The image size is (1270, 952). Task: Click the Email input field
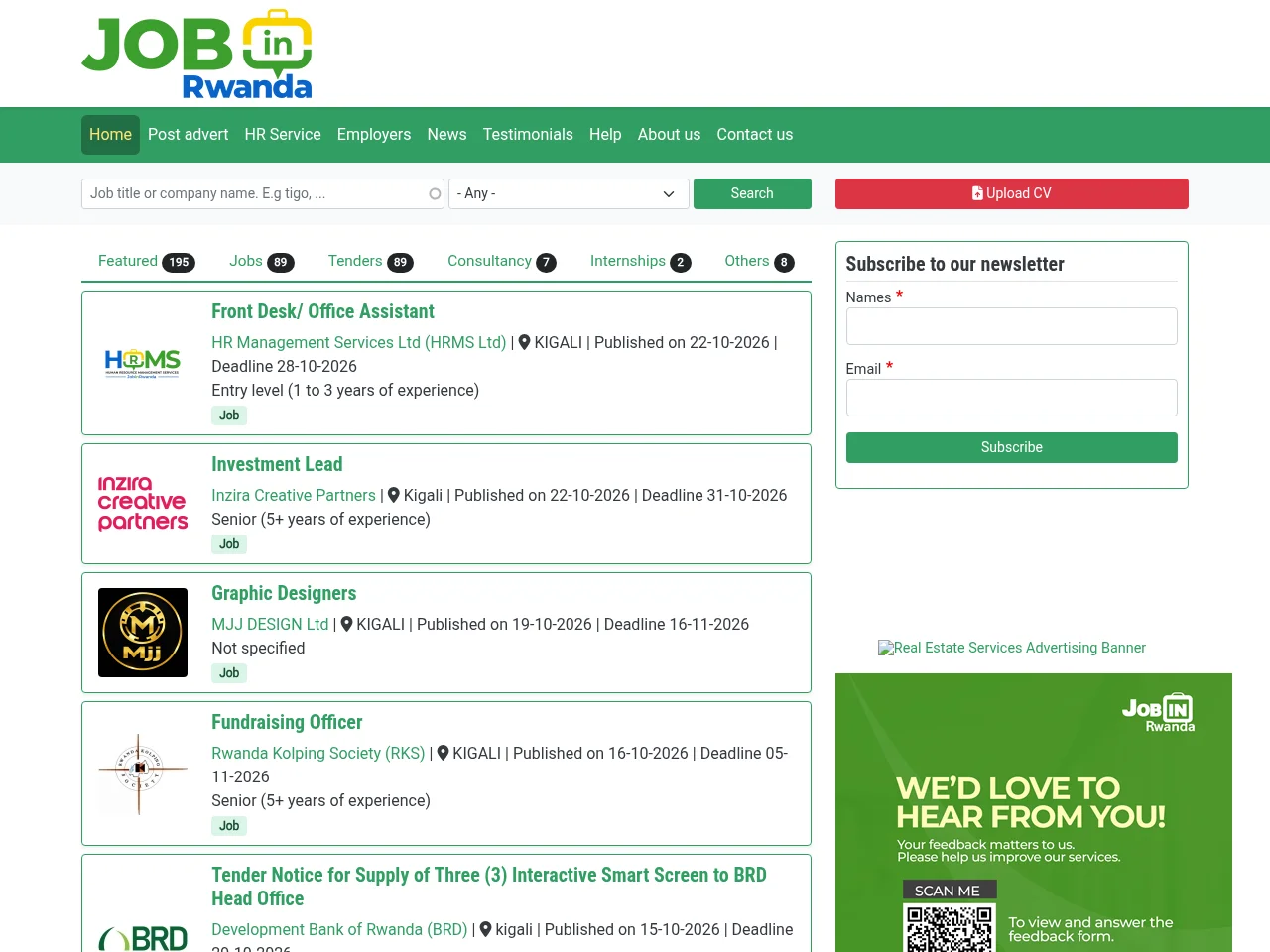point(1012,398)
